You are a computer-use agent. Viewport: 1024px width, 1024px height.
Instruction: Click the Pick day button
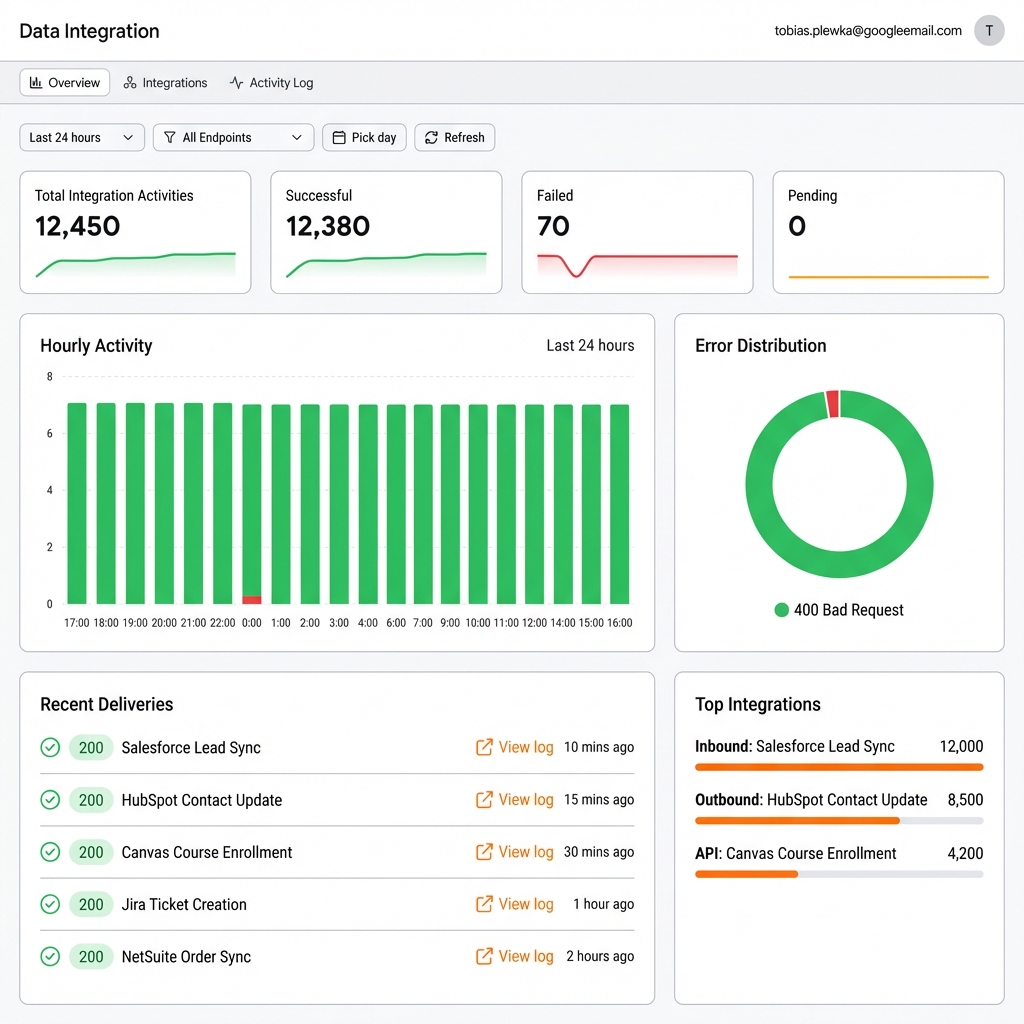364,138
